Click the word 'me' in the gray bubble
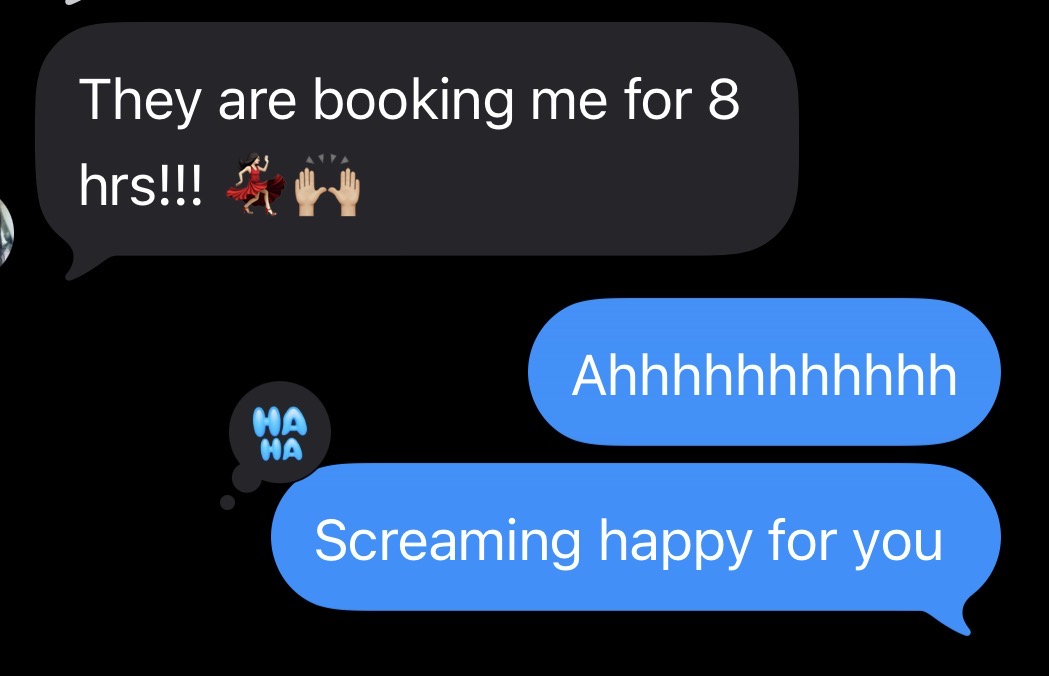The height and width of the screenshot is (676, 1049). pyautogui.click(x=568, y=103)
